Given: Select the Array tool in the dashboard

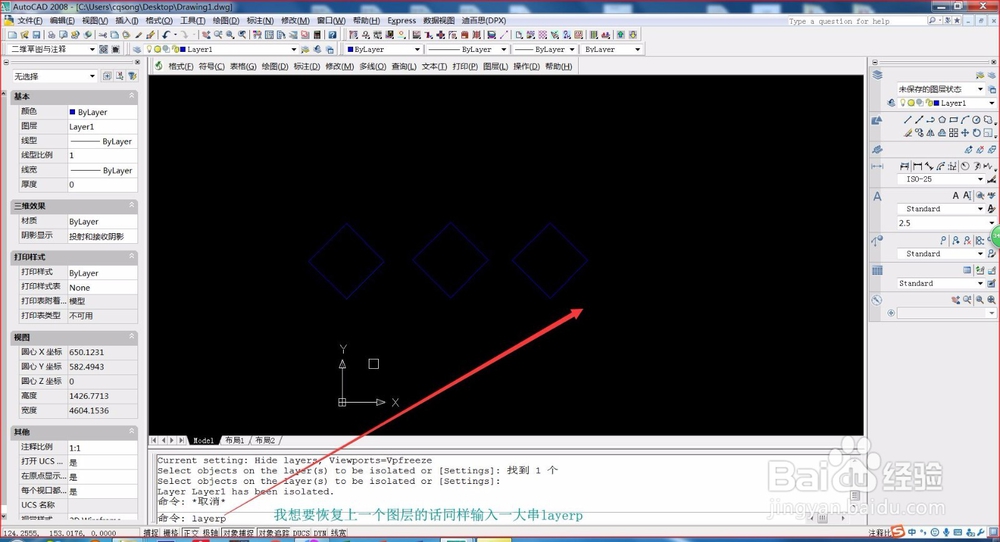Looking at the screenshot, I should click(953, 133).
